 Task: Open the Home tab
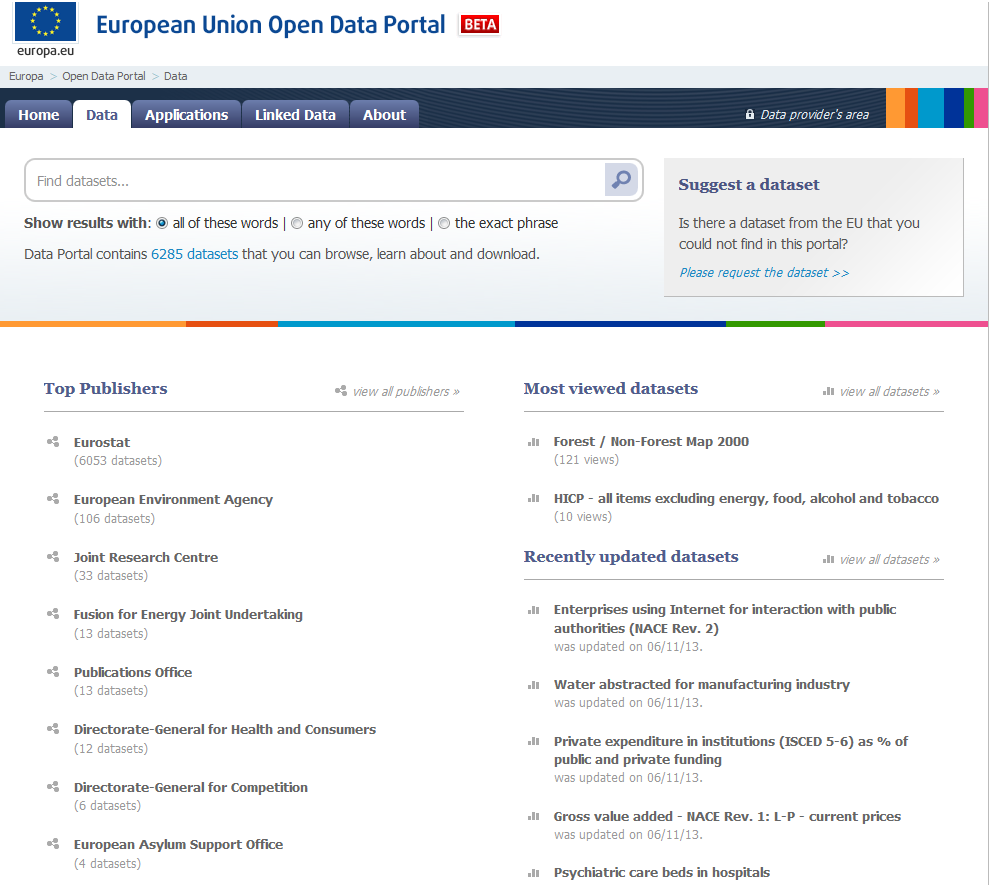click(x=38, y=114)
